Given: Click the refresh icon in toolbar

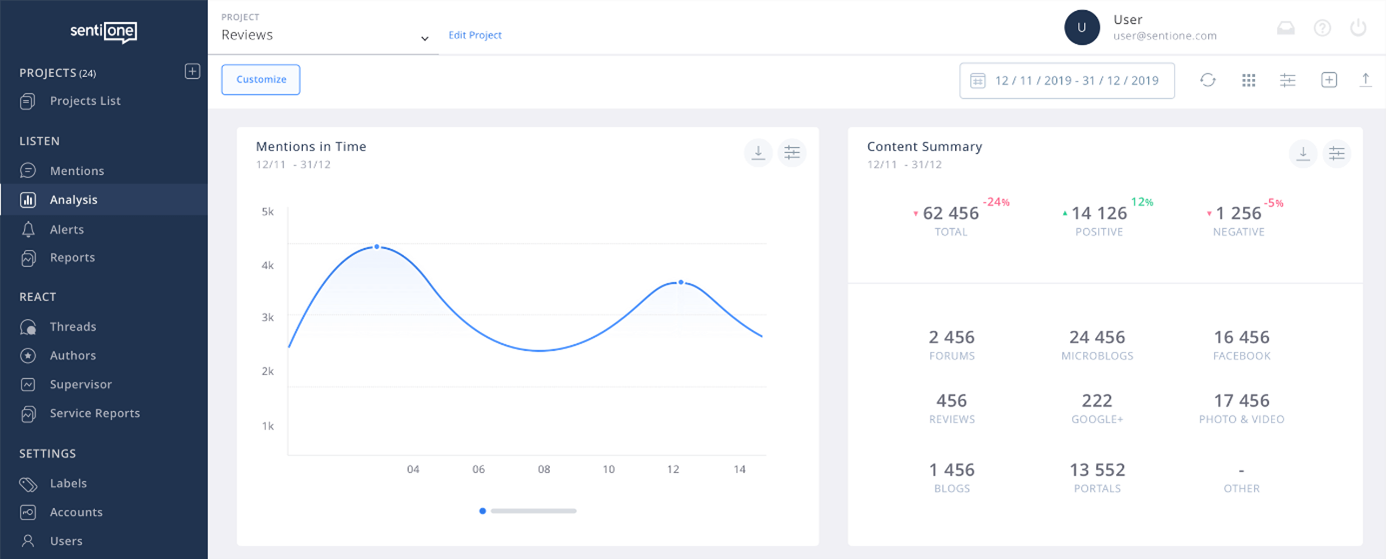Looking at the screenshot, I should (x=1208, y=80).
